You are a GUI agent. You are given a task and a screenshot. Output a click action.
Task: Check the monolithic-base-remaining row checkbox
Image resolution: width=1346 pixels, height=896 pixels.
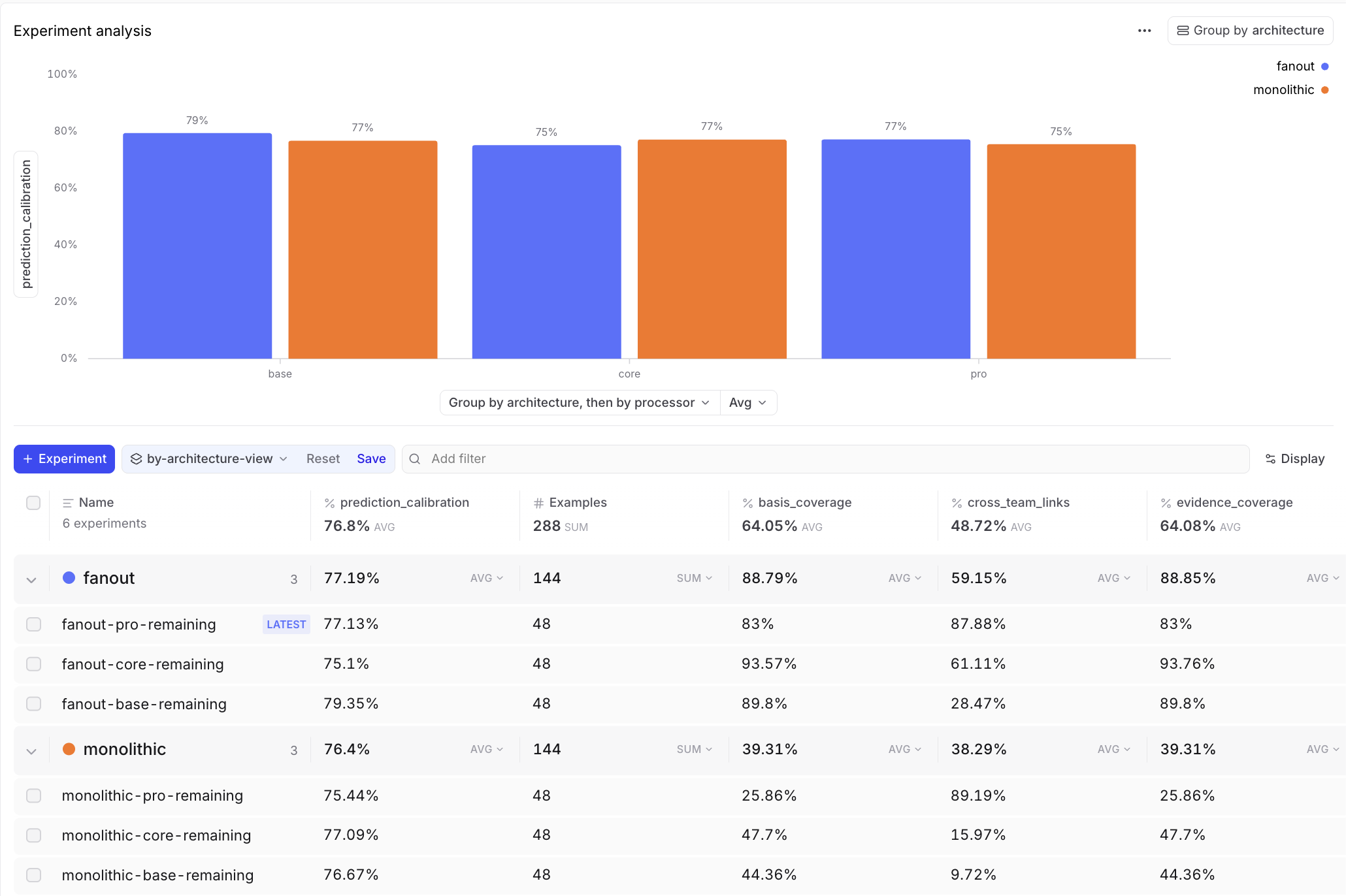click(x=33, y=875)
